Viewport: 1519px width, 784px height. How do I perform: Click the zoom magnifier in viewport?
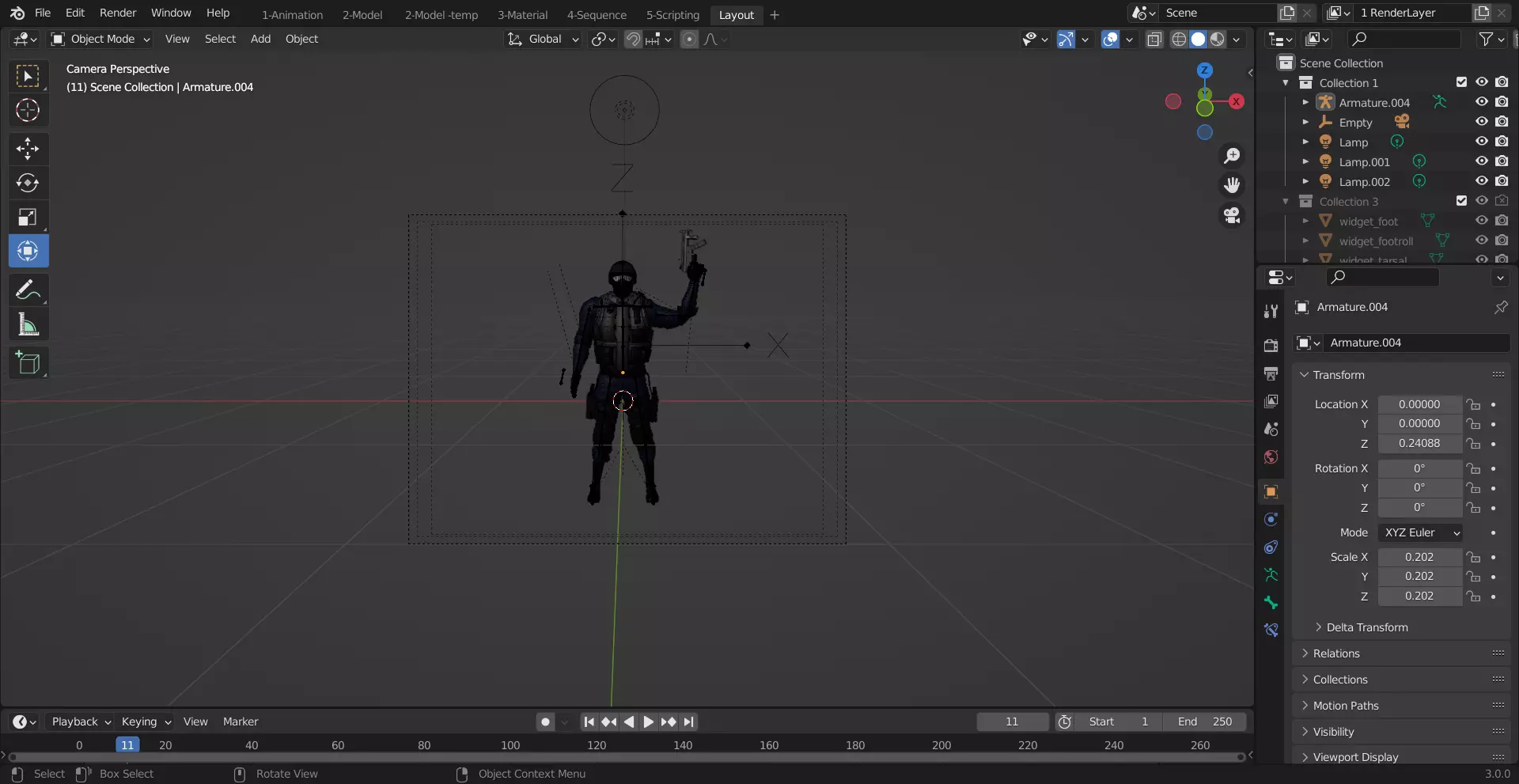coord(1232,156)
